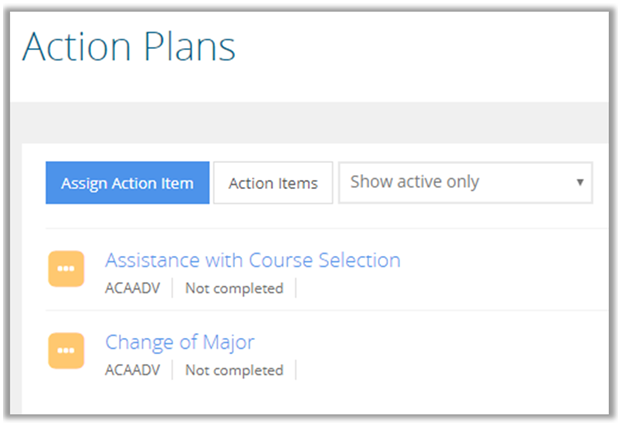This screenshot has height=425, width=621.
Task: Click the "Show active only" text in filter
Action: [x=414, y=182]
